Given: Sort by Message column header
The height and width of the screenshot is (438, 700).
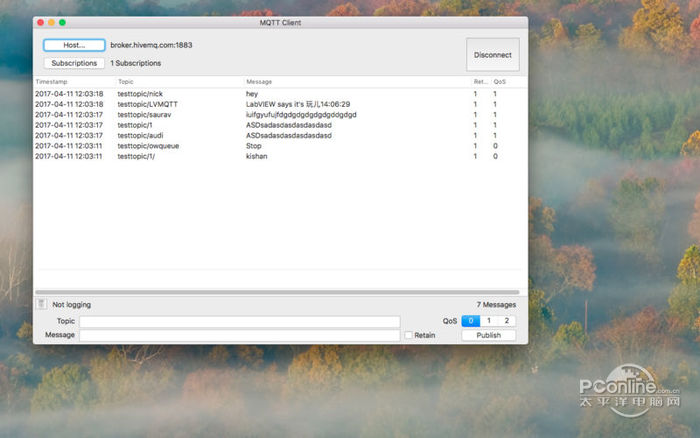Looking at the screenshot, I should 259,82.
